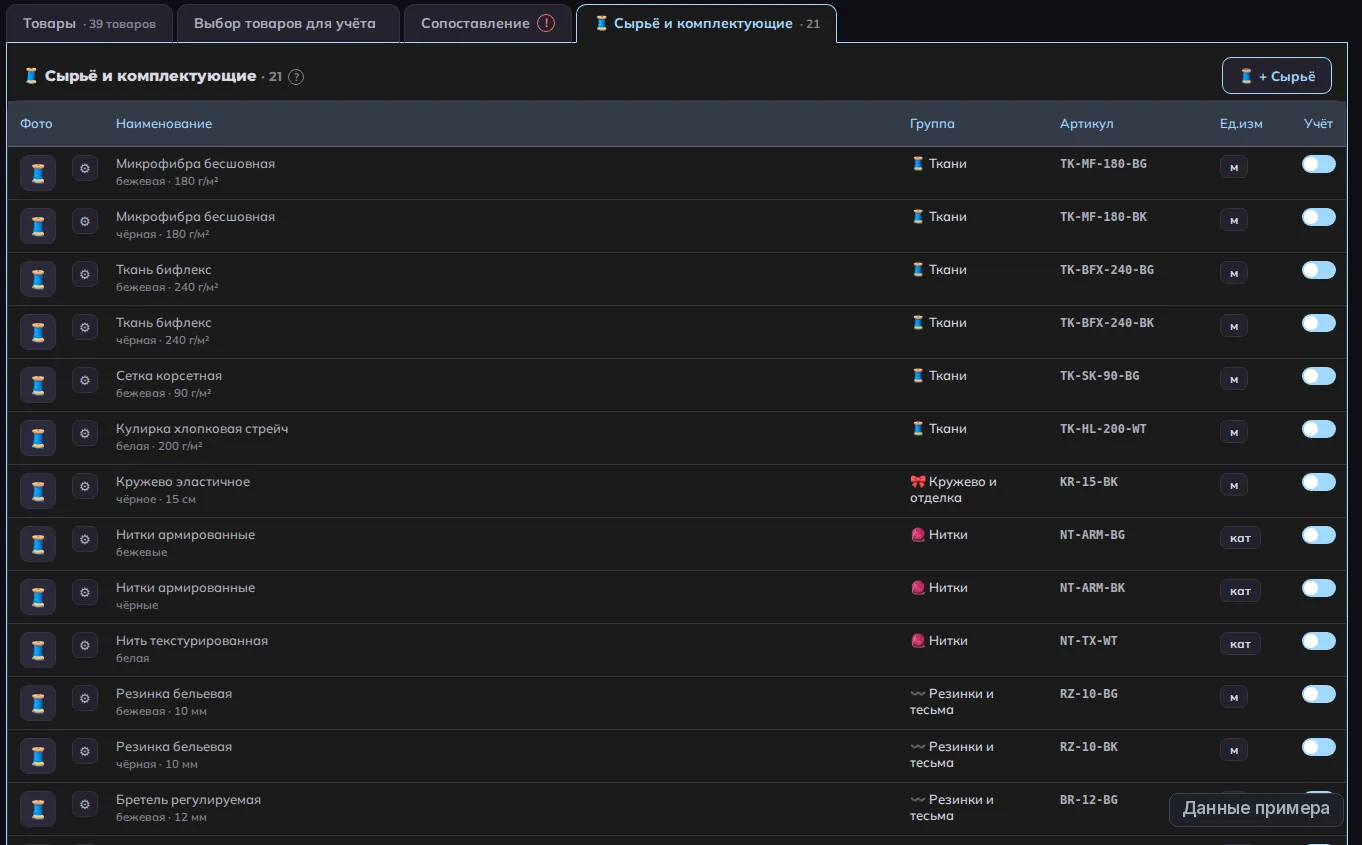Viewport: 1362px width, 845px height.
Task: Toggle Учёт switch for KR-15-BK
Action: [x=1318, y=482]
